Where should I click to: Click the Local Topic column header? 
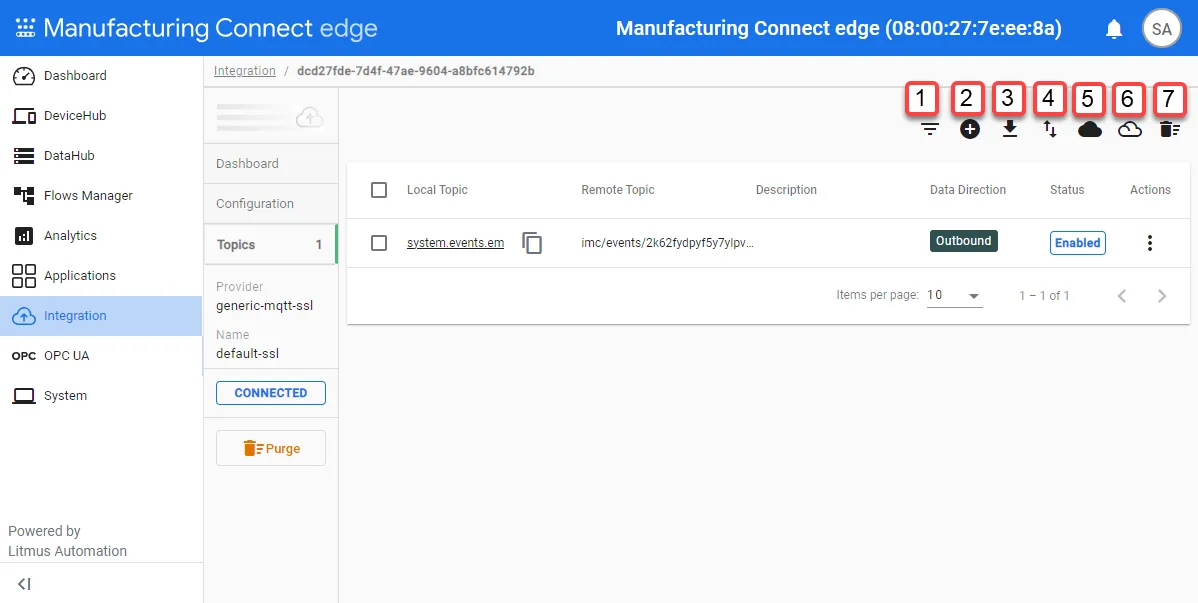pyautogui.click(x=437, y=190)
